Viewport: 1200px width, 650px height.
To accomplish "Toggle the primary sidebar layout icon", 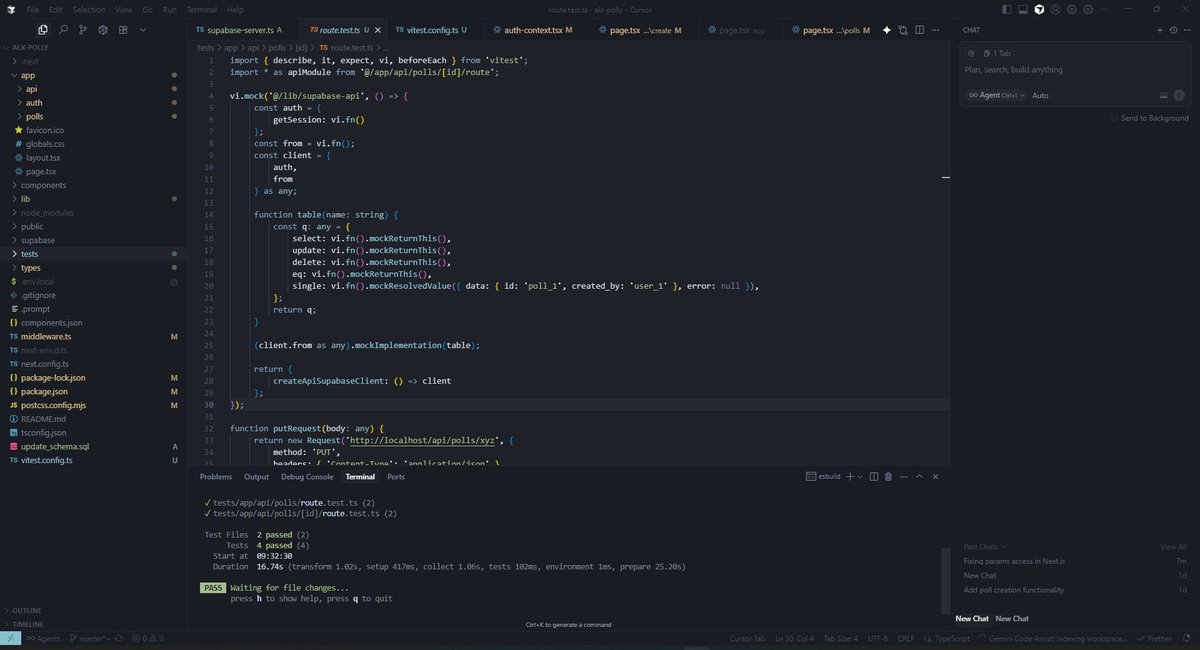I will pos(1006,9).
